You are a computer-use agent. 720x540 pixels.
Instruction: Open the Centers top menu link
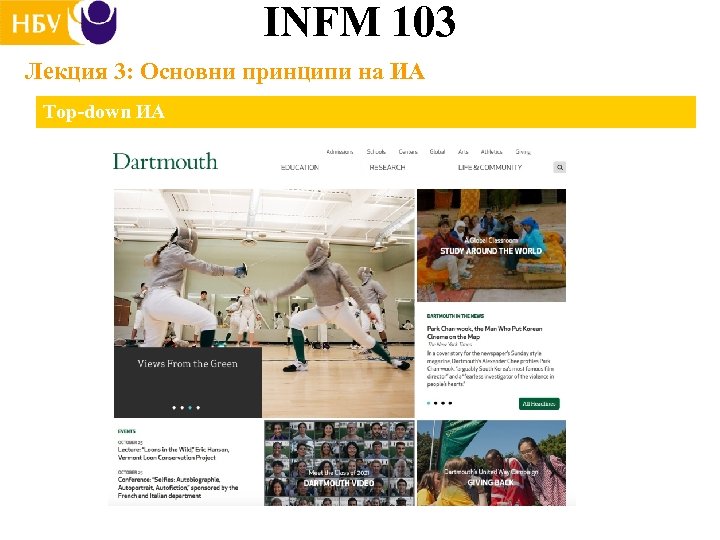(408, 152)
